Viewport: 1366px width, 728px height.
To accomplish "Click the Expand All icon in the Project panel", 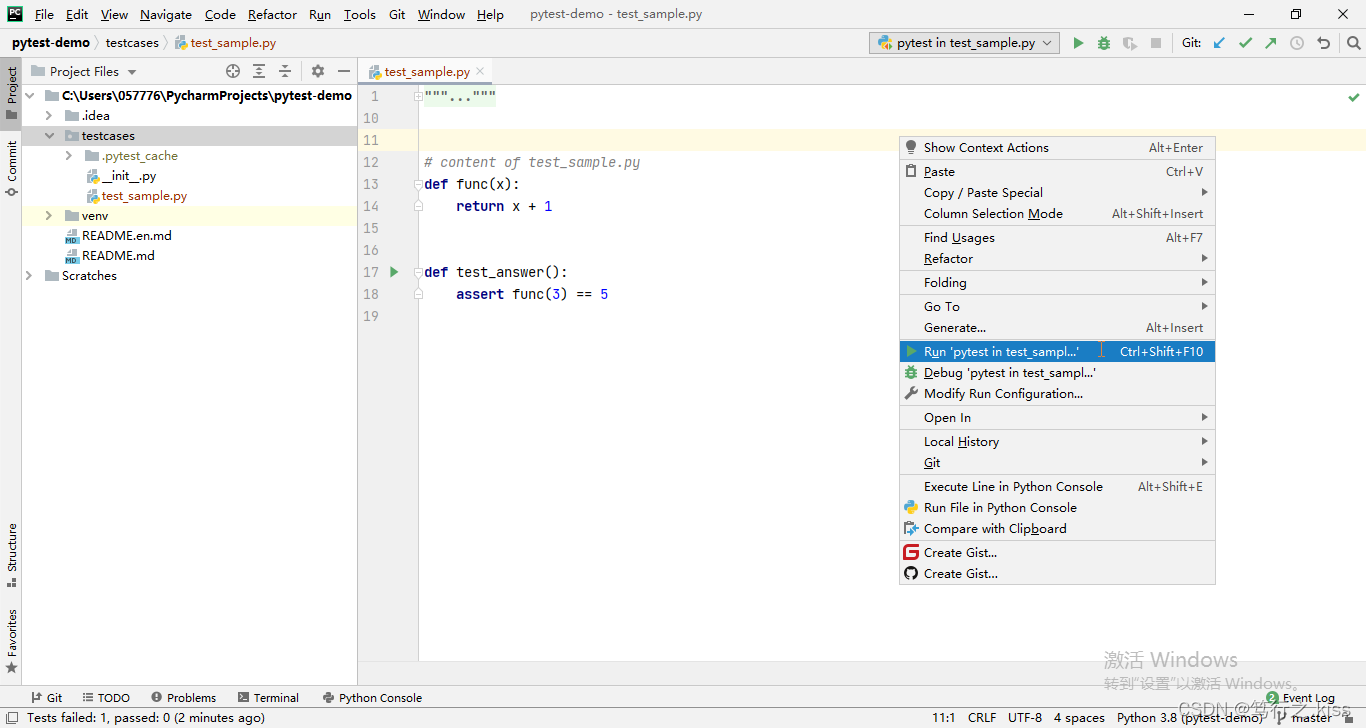I will pos(259,71).
